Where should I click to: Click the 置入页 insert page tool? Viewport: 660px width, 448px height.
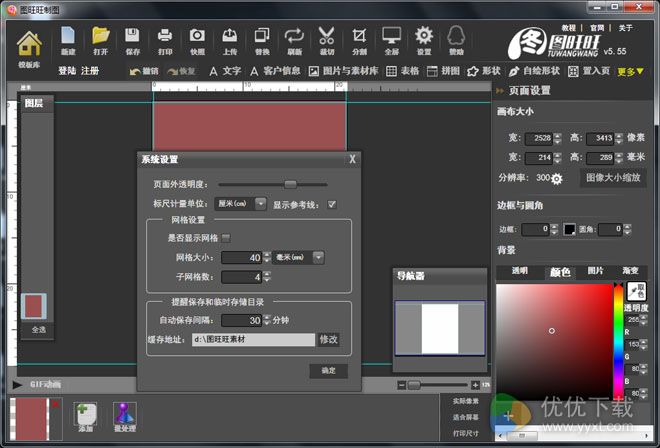[x=588, y=71]
